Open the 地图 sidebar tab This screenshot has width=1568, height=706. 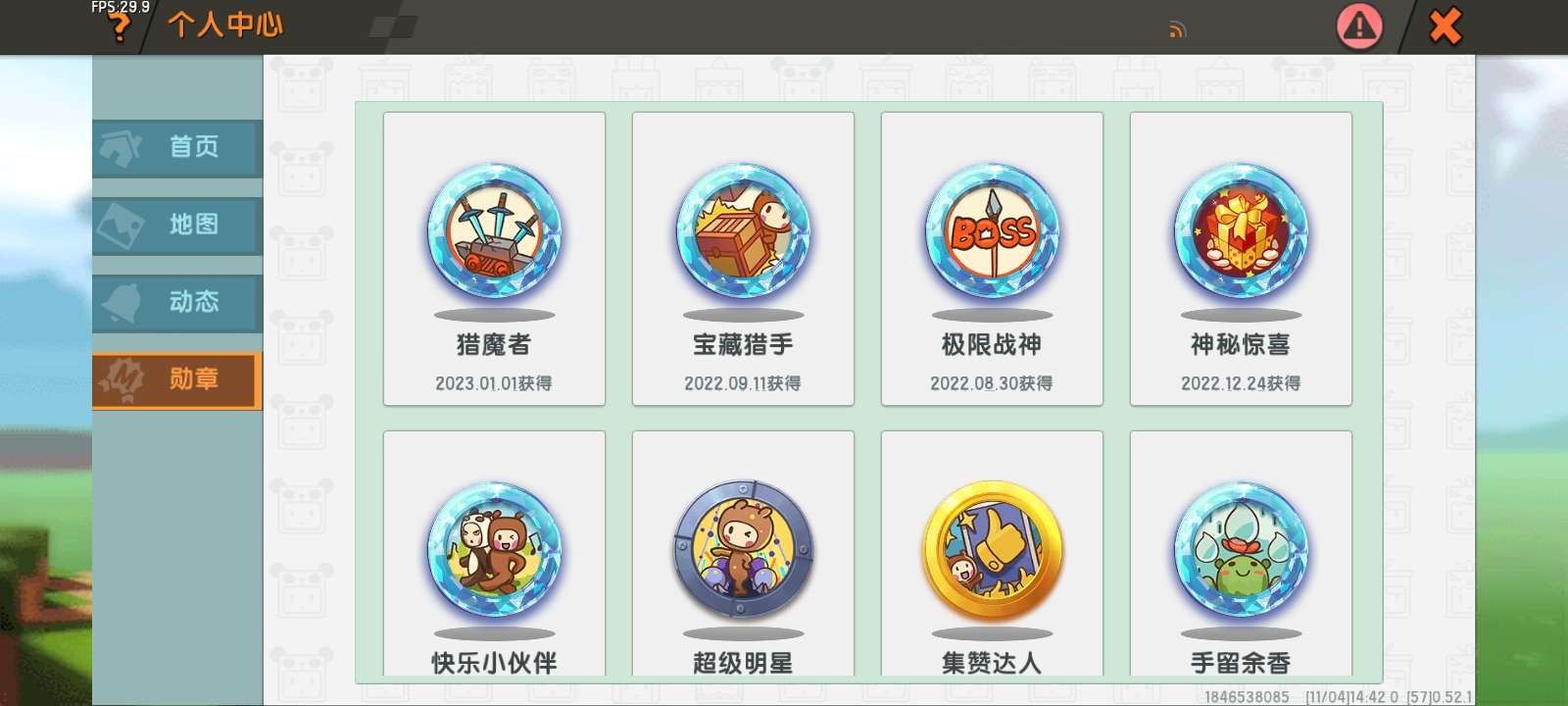(x=177, y=225)
